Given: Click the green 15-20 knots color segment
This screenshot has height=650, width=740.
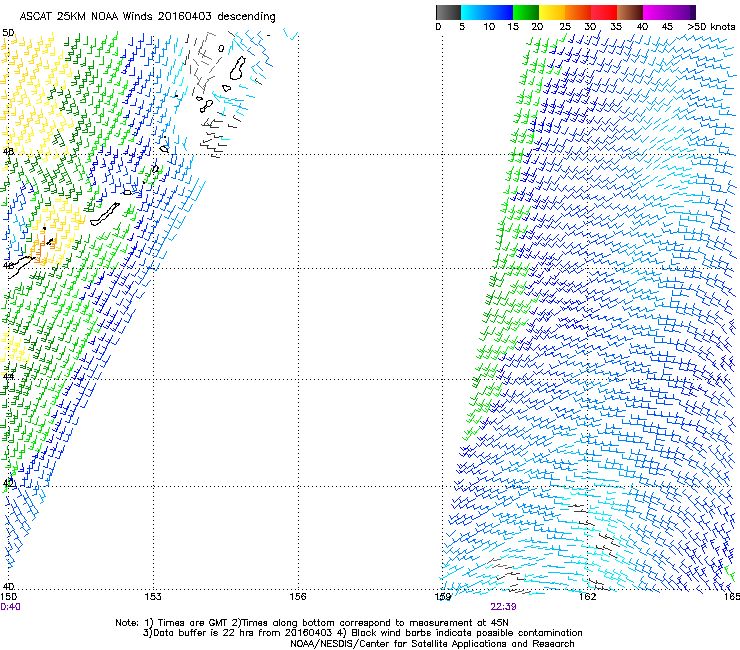Looking at the screenshot, I should [x=526, y=12].
